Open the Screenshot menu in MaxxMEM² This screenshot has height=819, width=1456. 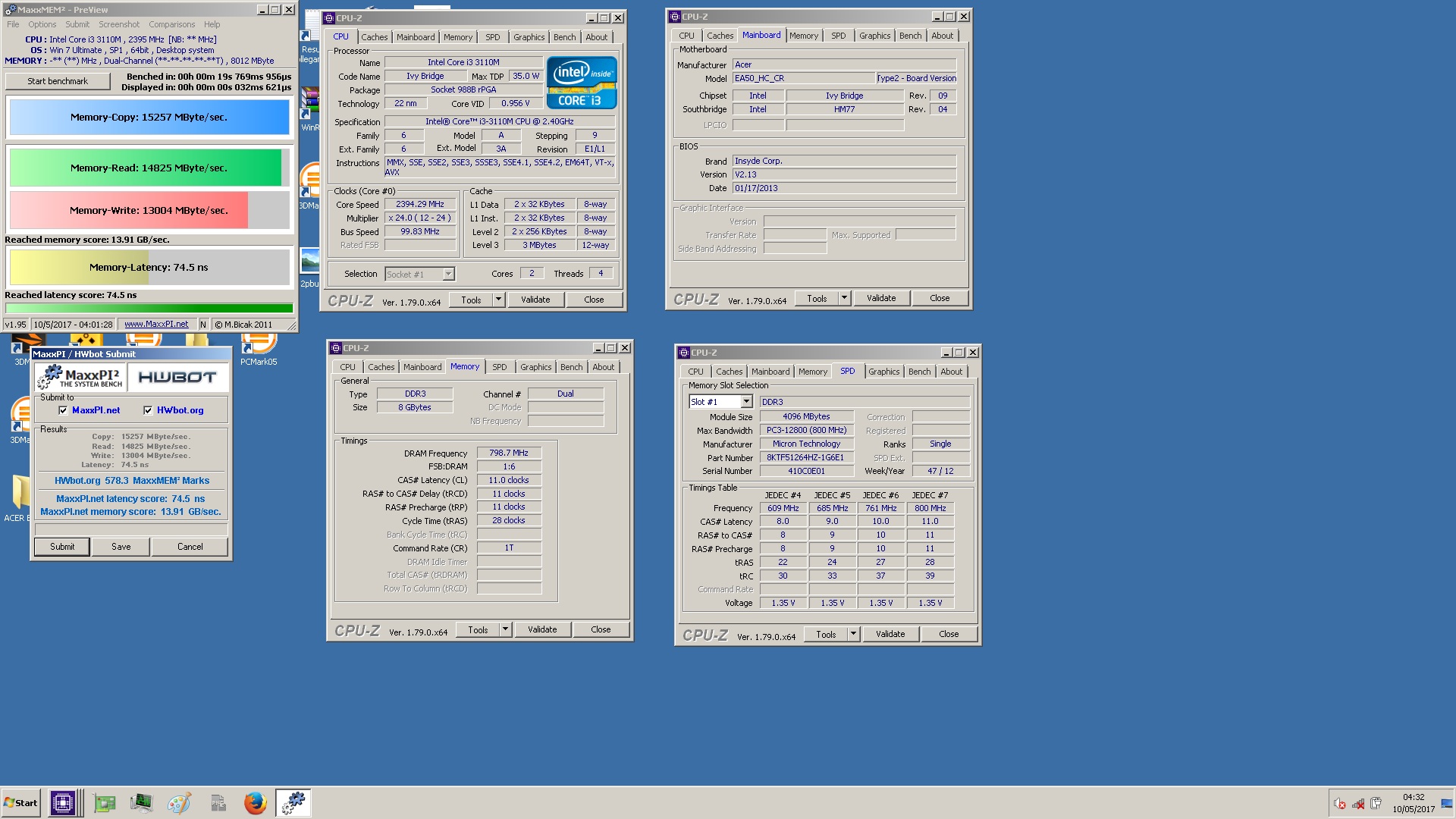tap(119, 24)
